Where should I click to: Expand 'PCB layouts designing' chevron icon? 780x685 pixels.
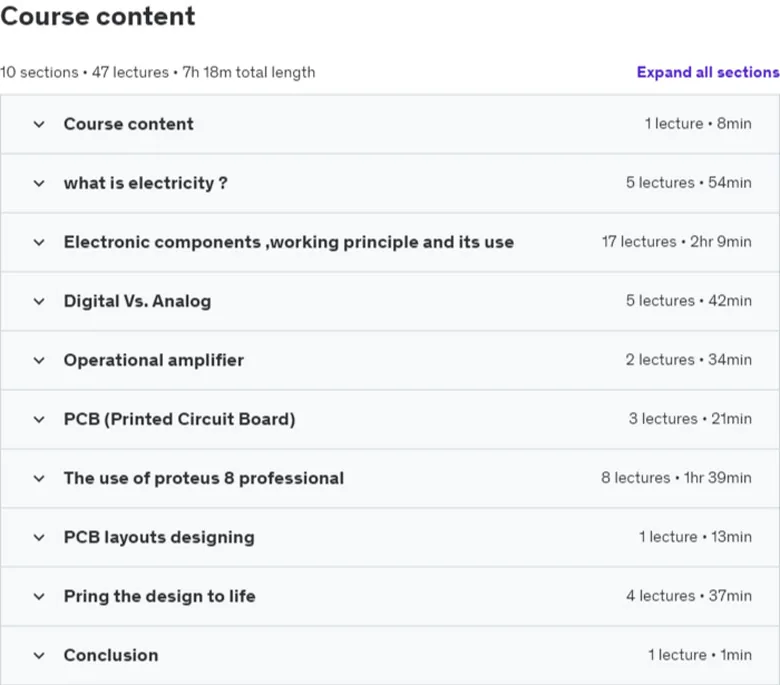39,538
